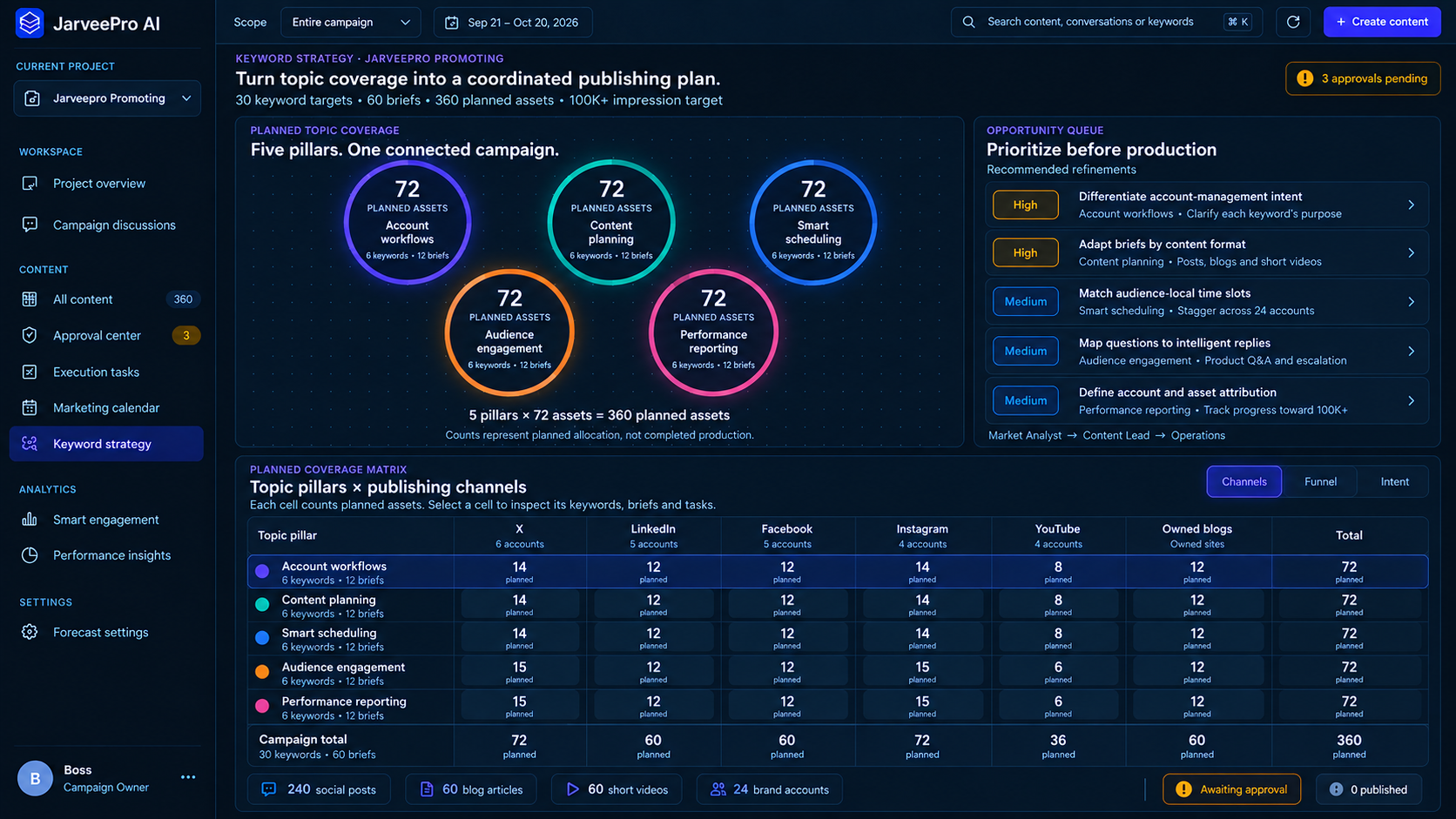This screenshot has height=819, width=1456.
Task: Click the 0 published status pill
Action: 1369,789
